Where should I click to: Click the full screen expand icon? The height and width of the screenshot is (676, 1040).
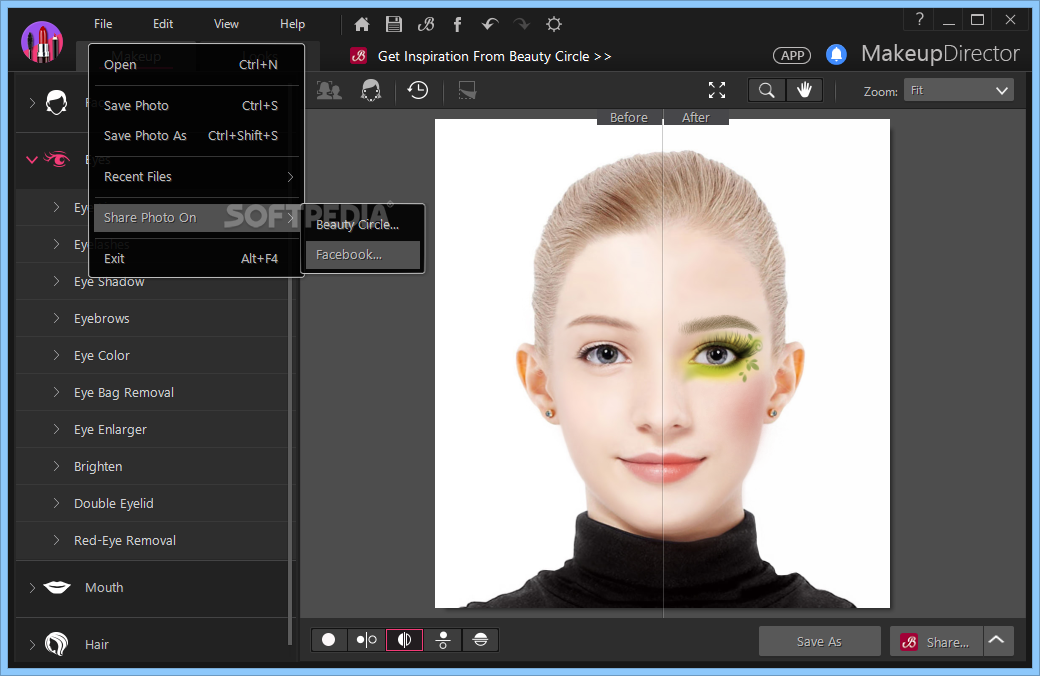717,90
